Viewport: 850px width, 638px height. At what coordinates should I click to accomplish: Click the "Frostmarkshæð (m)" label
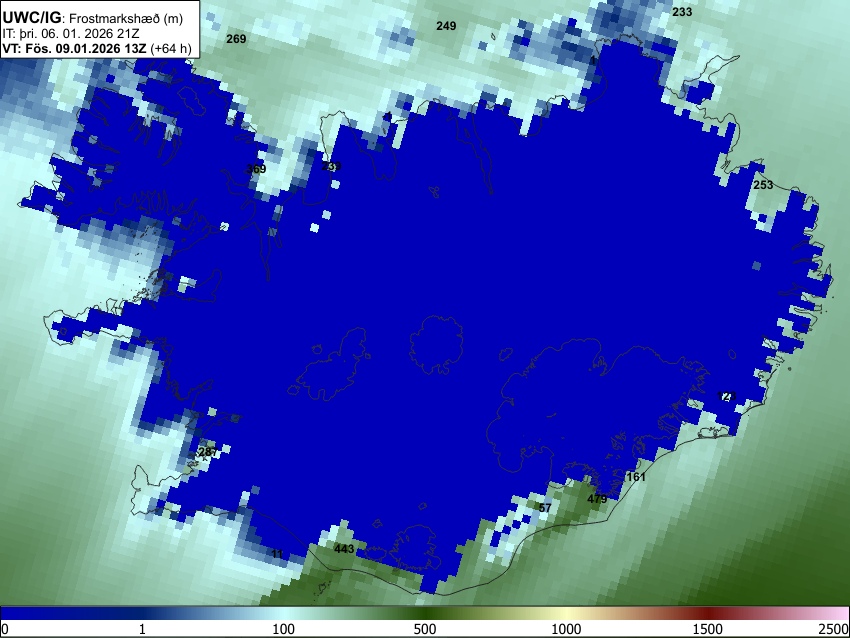[x=126, y=18]
